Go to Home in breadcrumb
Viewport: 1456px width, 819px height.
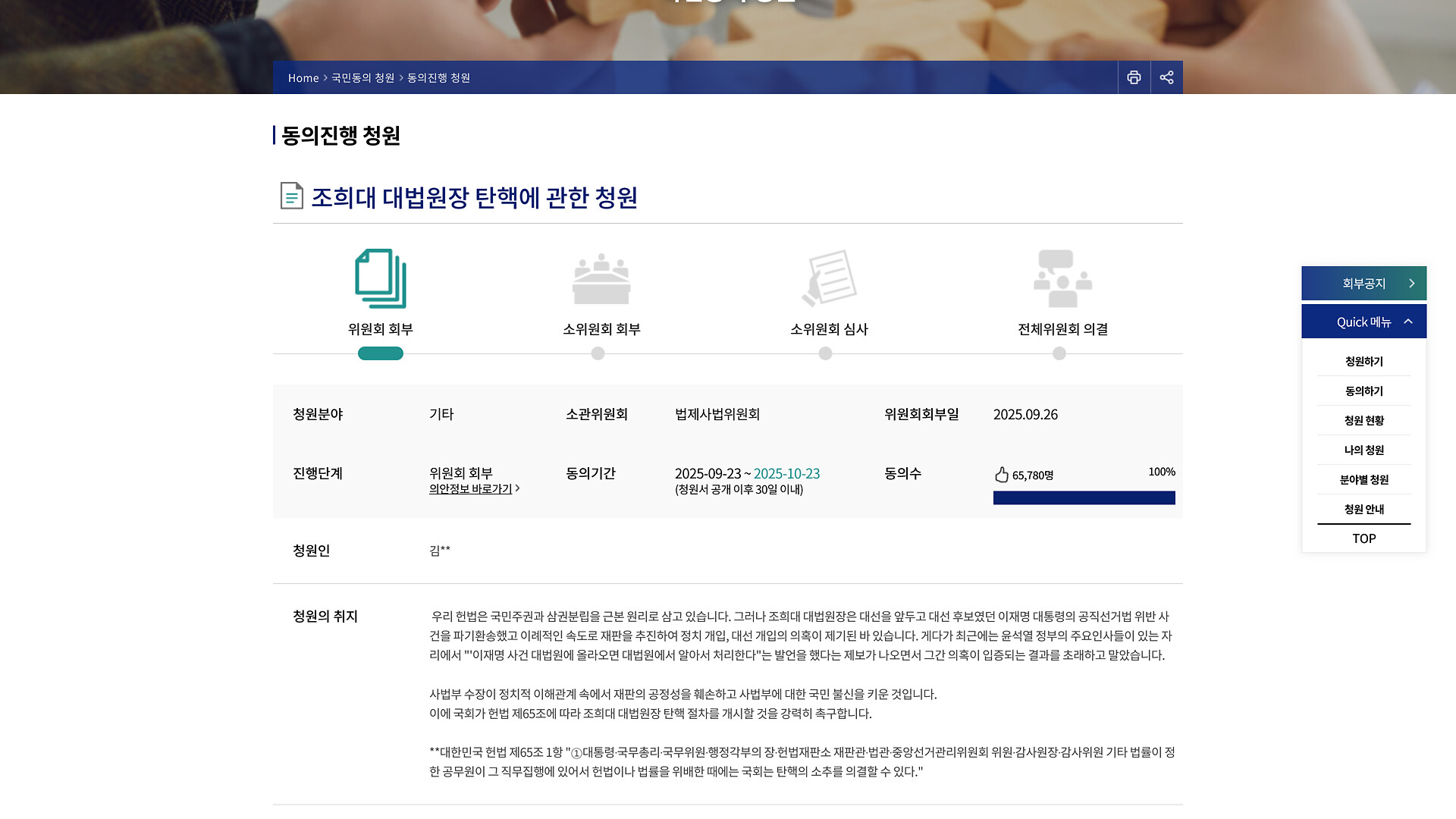[303, 78]
